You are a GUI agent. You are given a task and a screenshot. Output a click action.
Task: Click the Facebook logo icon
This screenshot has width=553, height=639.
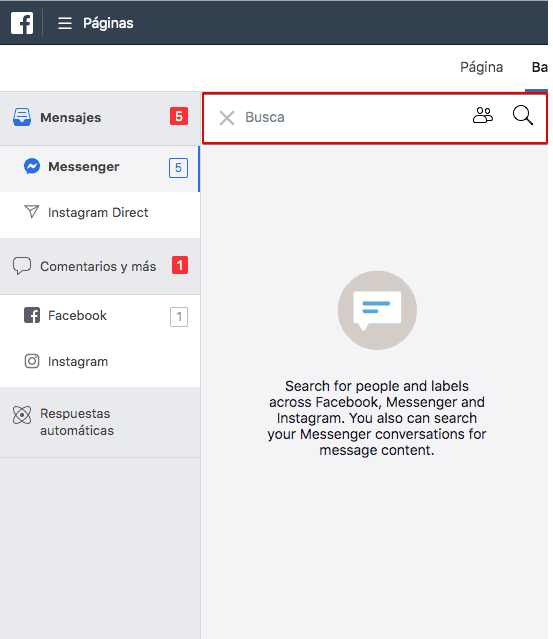[x=22, y=23]
